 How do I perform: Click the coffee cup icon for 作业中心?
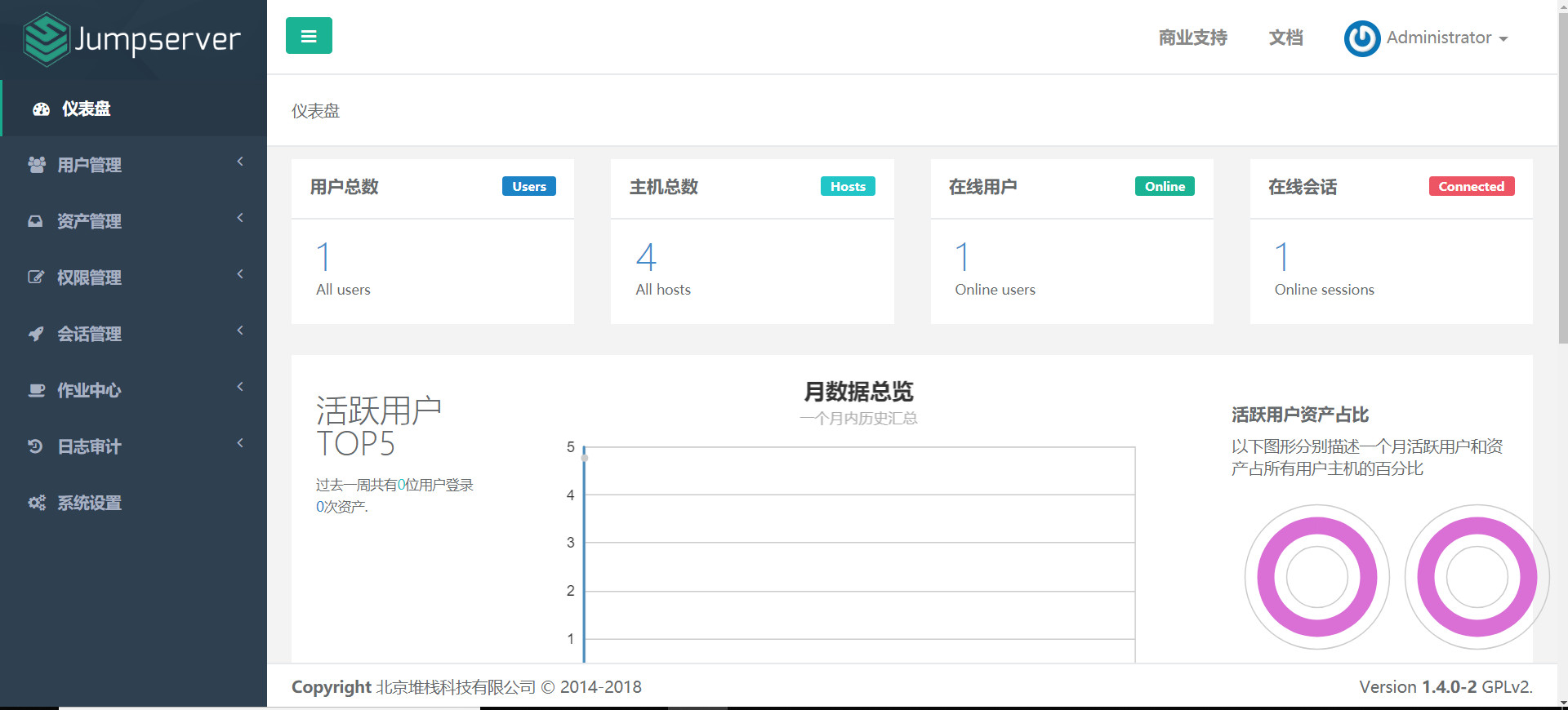(x=37, y=390)
